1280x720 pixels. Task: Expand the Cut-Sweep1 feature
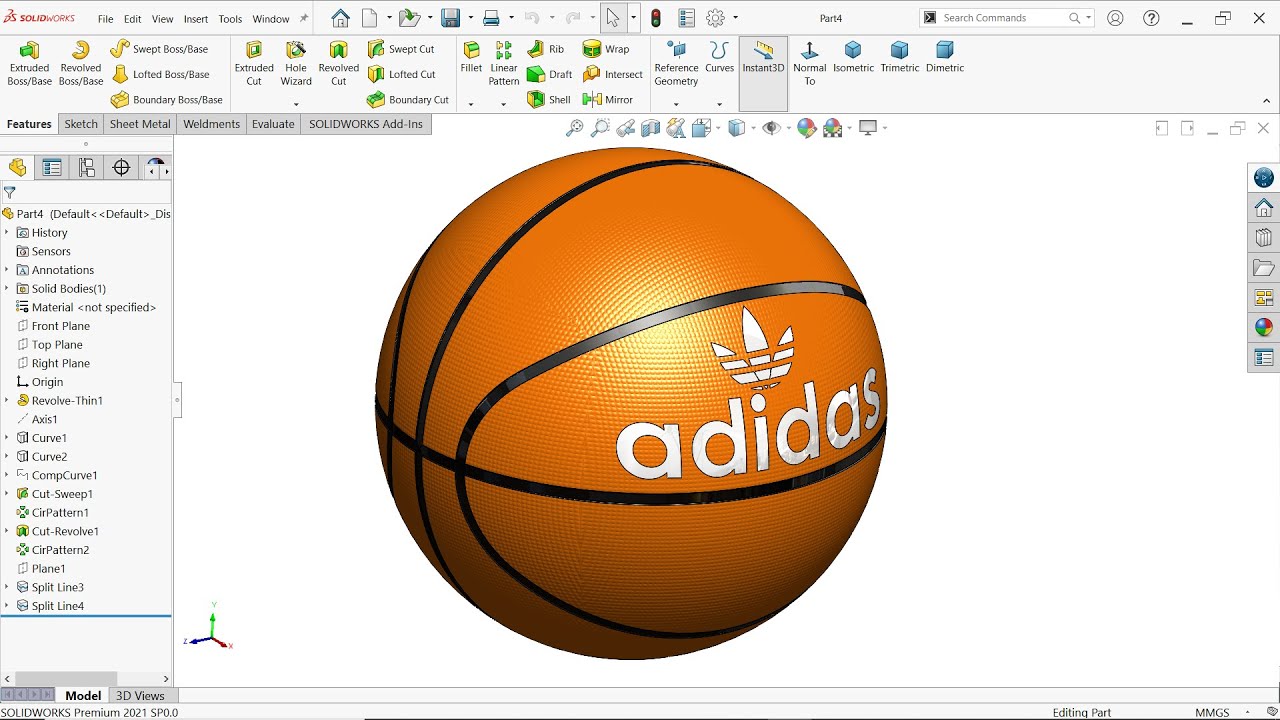[x=7, y=494]
